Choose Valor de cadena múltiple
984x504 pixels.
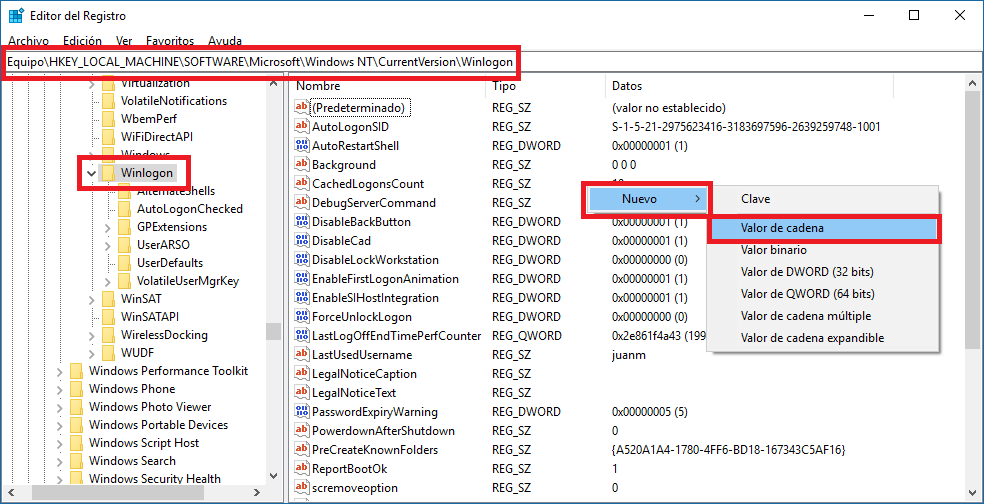(x=823, y=316)
